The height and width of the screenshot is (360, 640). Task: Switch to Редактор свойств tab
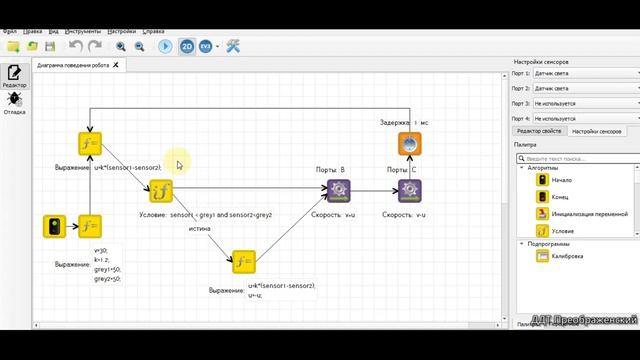pos(539,131)
